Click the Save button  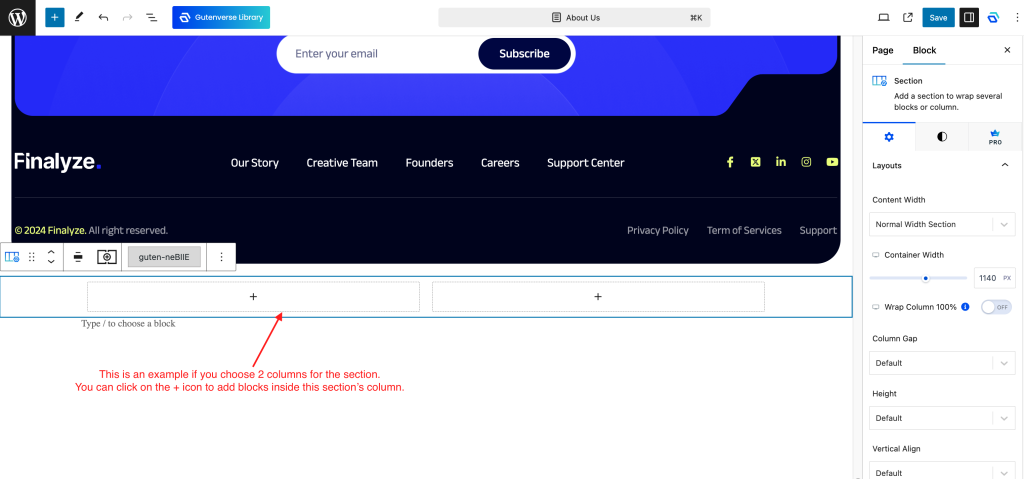pos(938,17)
